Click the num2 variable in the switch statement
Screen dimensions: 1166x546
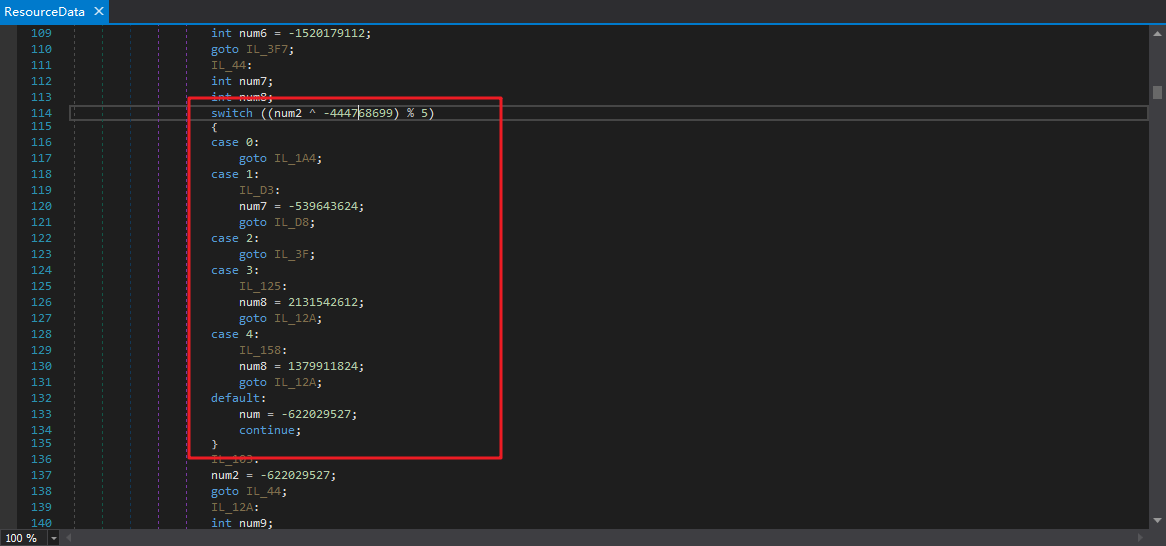click(286, 113)
